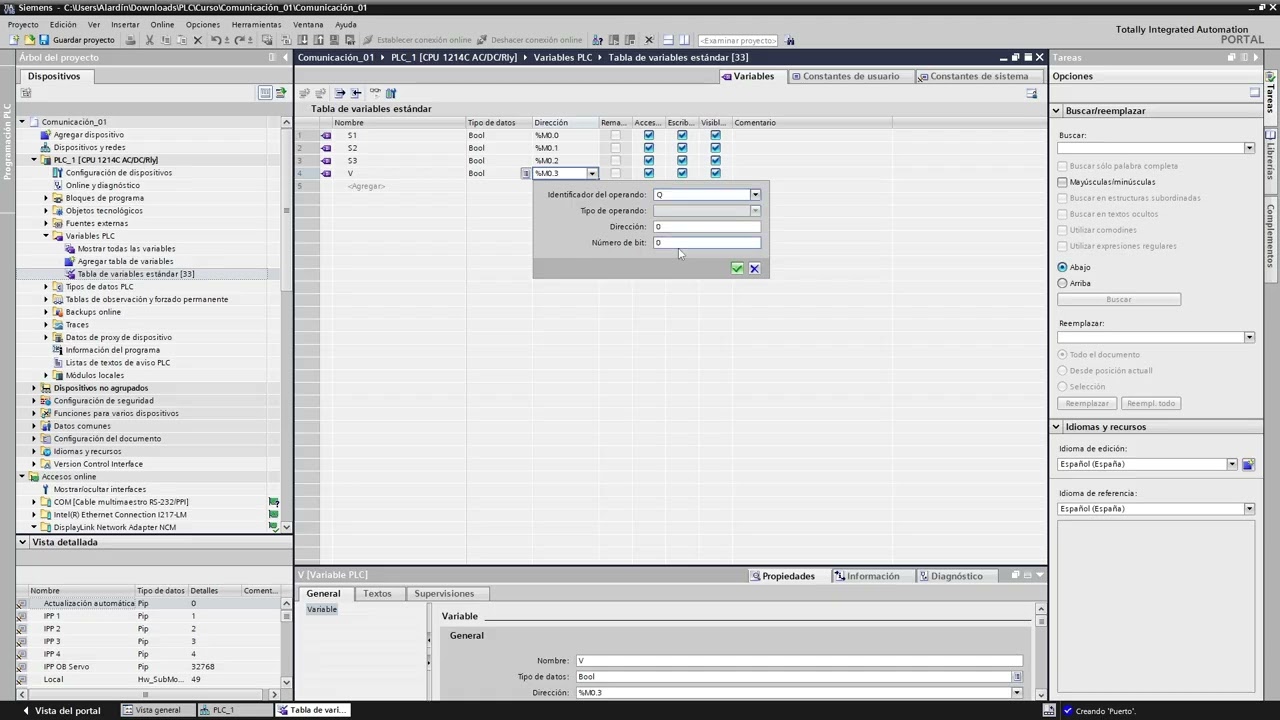Toggle Visible checkbox for S1

click(x=715, y=135)
